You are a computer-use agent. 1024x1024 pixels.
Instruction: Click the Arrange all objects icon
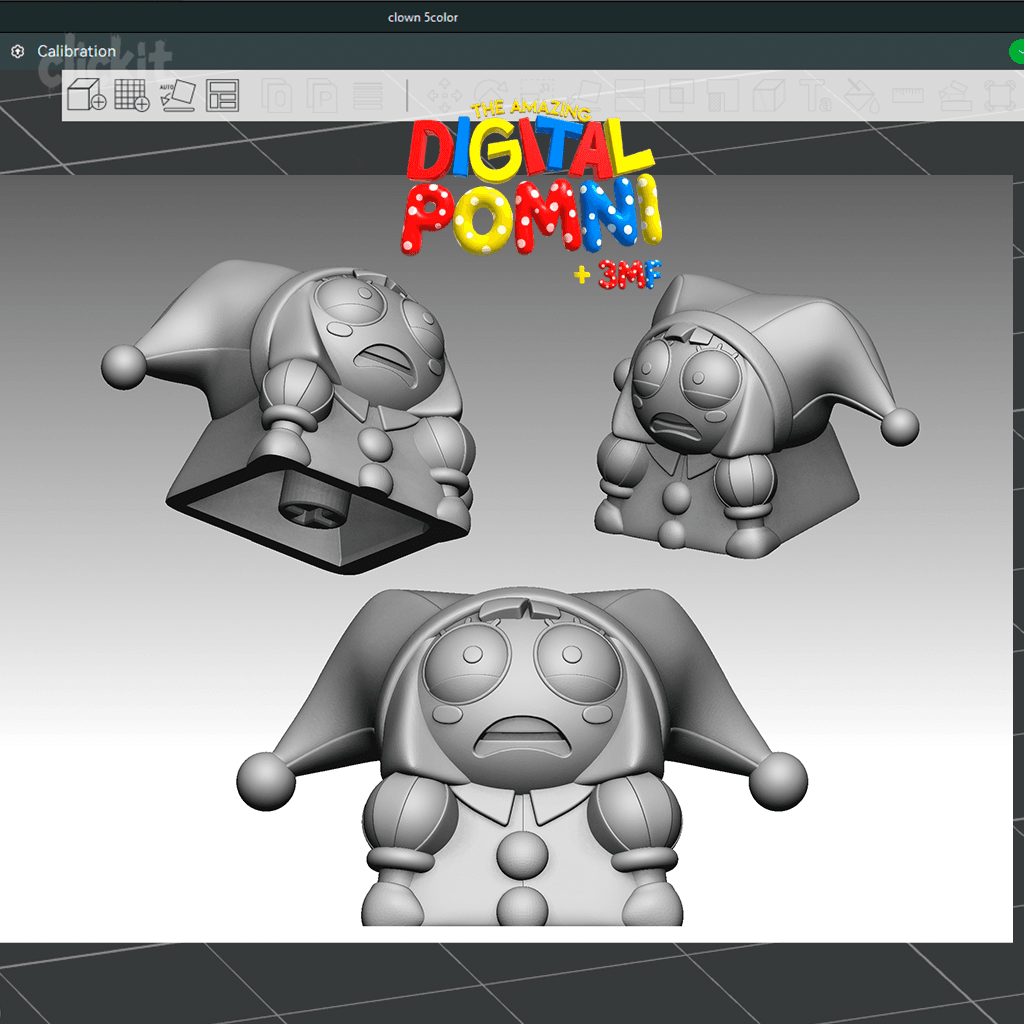tap(222, 95)
